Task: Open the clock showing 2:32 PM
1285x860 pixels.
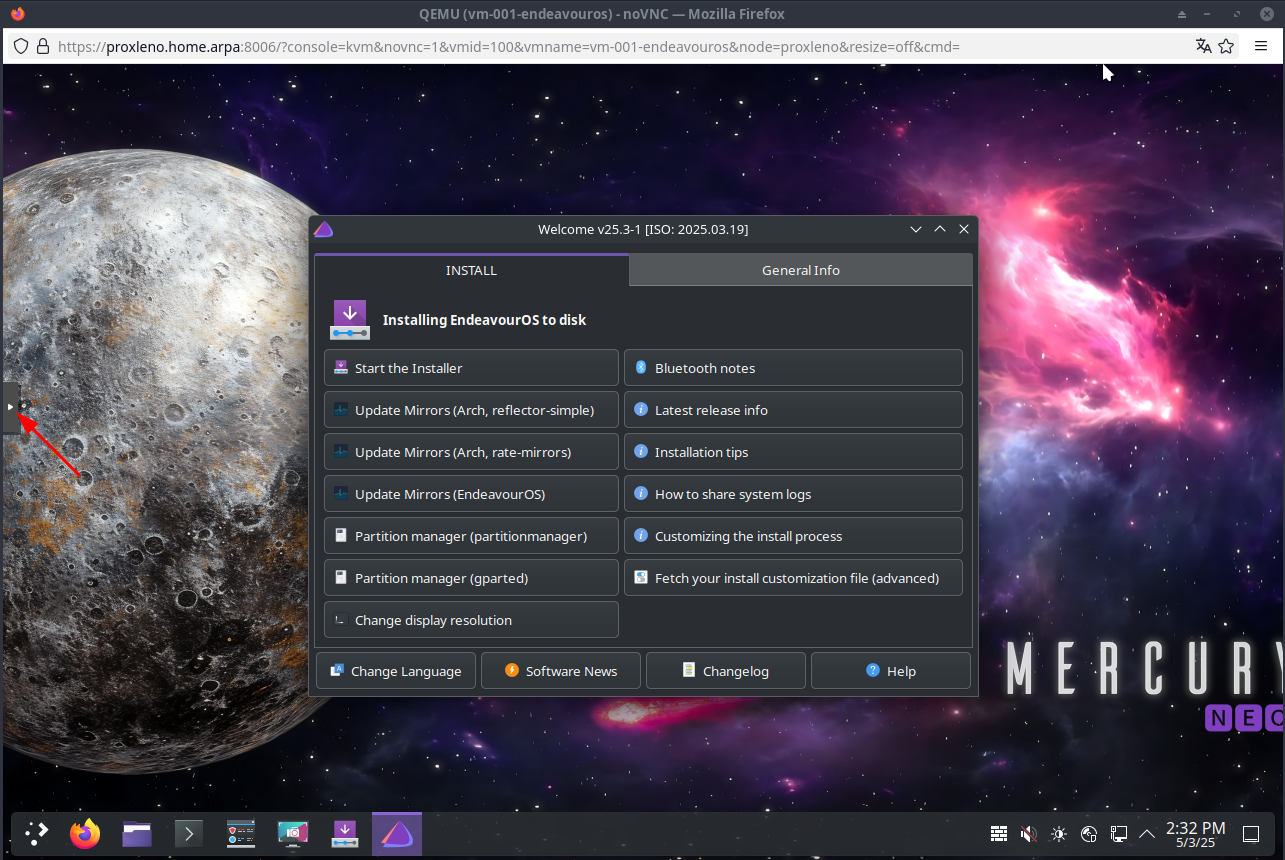Action: (1195, 834)
